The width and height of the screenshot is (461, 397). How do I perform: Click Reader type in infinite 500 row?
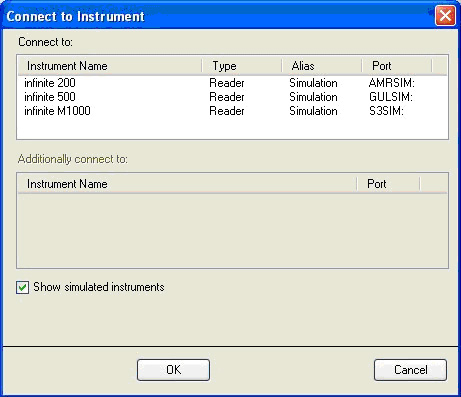pos(227,97)
